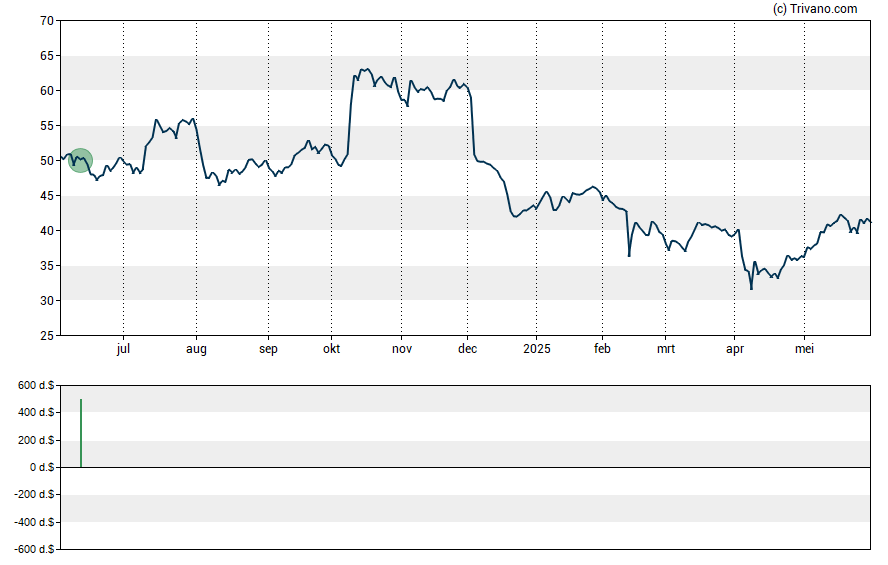The width and height of the screenshot is (888, 565).
Task: Click the green circle marker on price line
Action: tap(80, 160)
